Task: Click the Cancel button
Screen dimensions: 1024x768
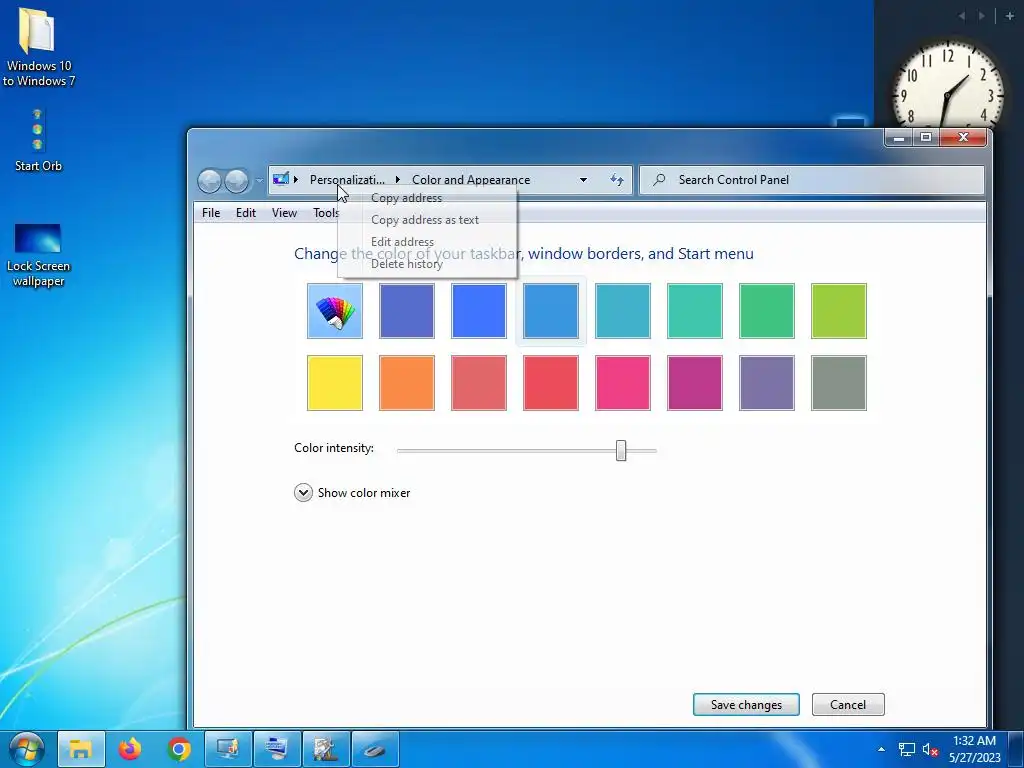Action: [x=848, y=705]
